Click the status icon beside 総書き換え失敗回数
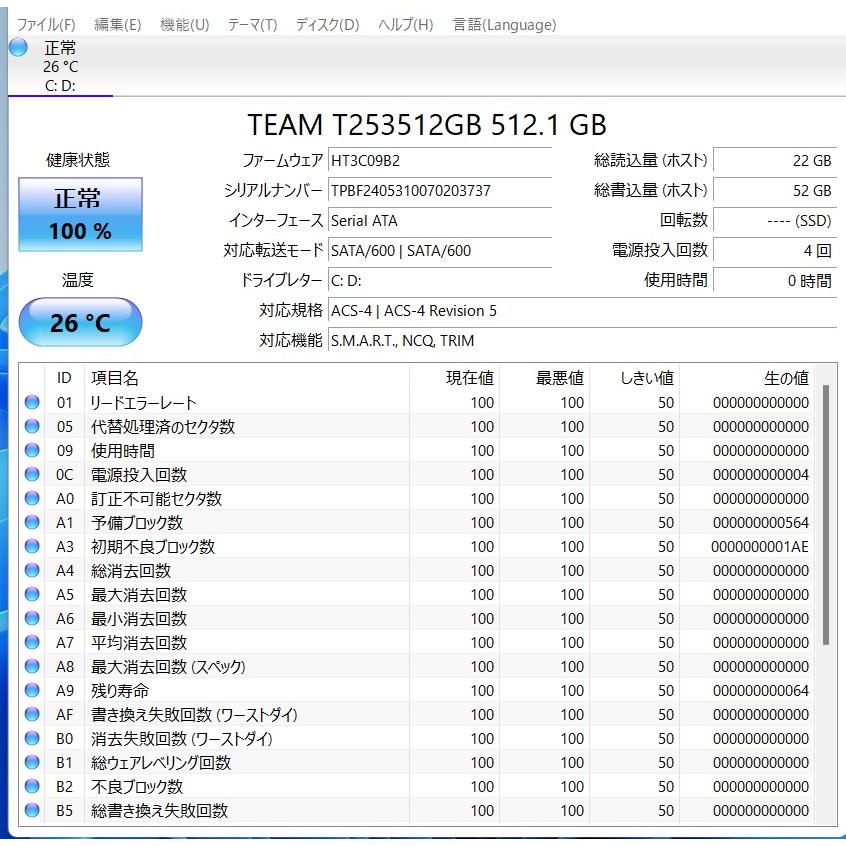This screenshot has width=846, height=846. click(x=33, y=811)
